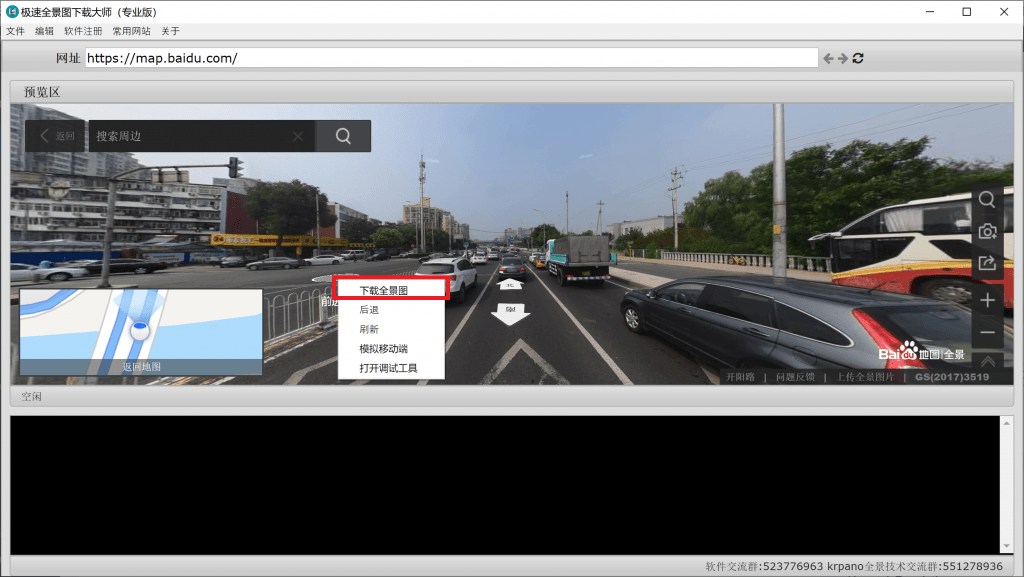1024x577 pixels.
Task: Clear the 搜索周边 search box with the X
Action: pyautogui.click(x=298, y=136)
